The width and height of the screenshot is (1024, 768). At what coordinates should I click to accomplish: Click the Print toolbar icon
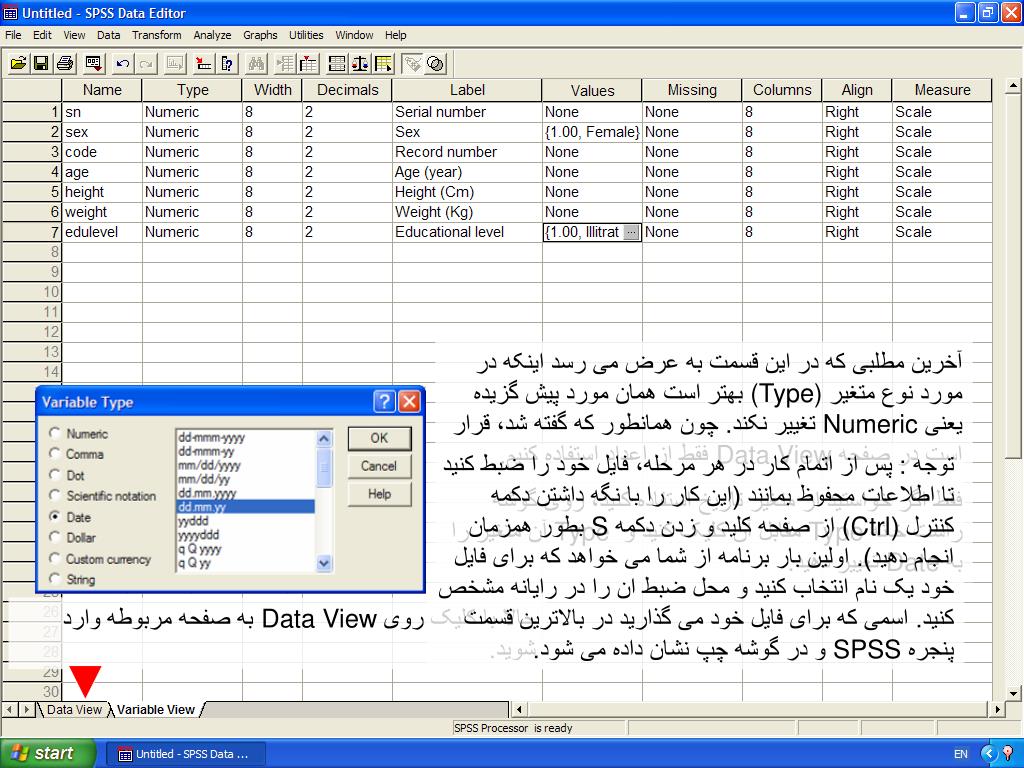click(64, 63)
